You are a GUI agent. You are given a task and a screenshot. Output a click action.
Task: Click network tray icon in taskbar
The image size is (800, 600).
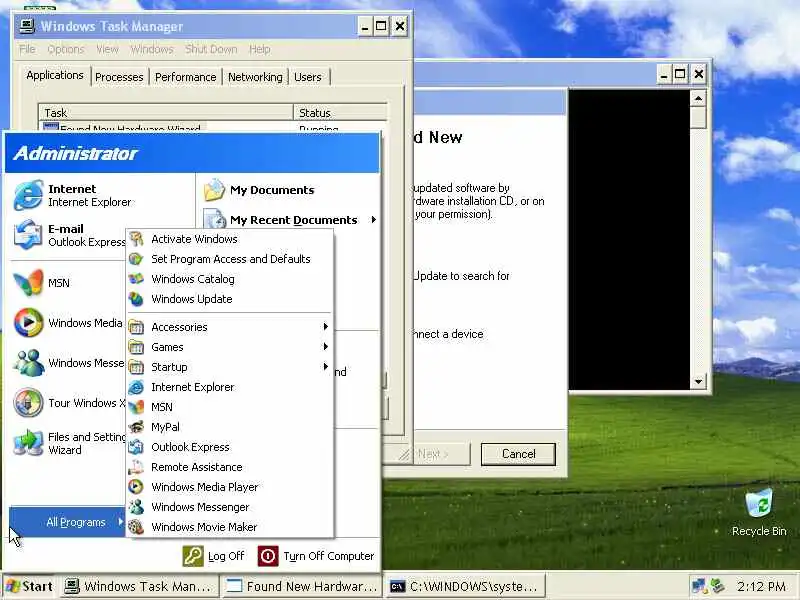pyautogui.click(x=698, y=586)
